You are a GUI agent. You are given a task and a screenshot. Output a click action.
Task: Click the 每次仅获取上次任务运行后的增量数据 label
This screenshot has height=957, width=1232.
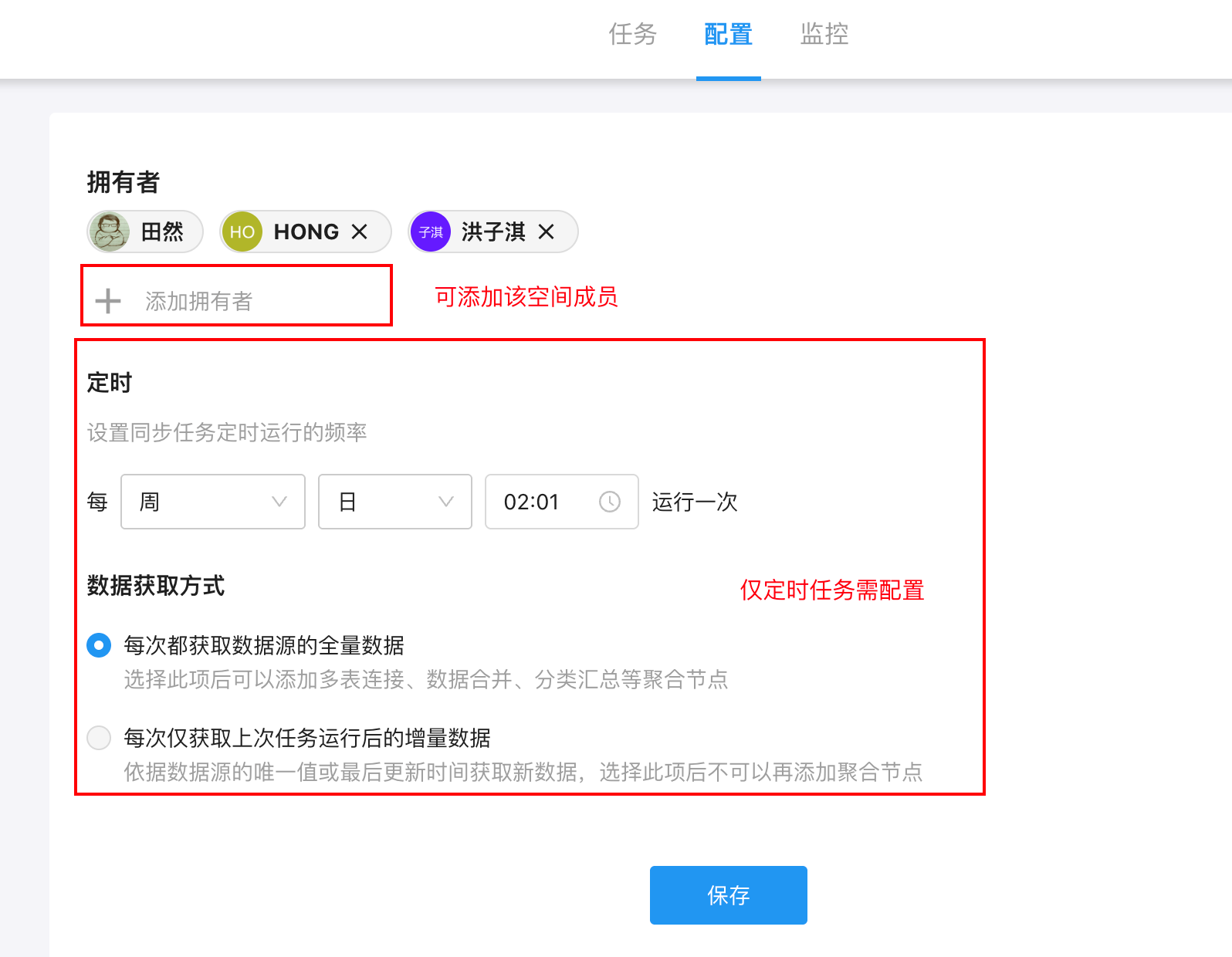[307, 738]
